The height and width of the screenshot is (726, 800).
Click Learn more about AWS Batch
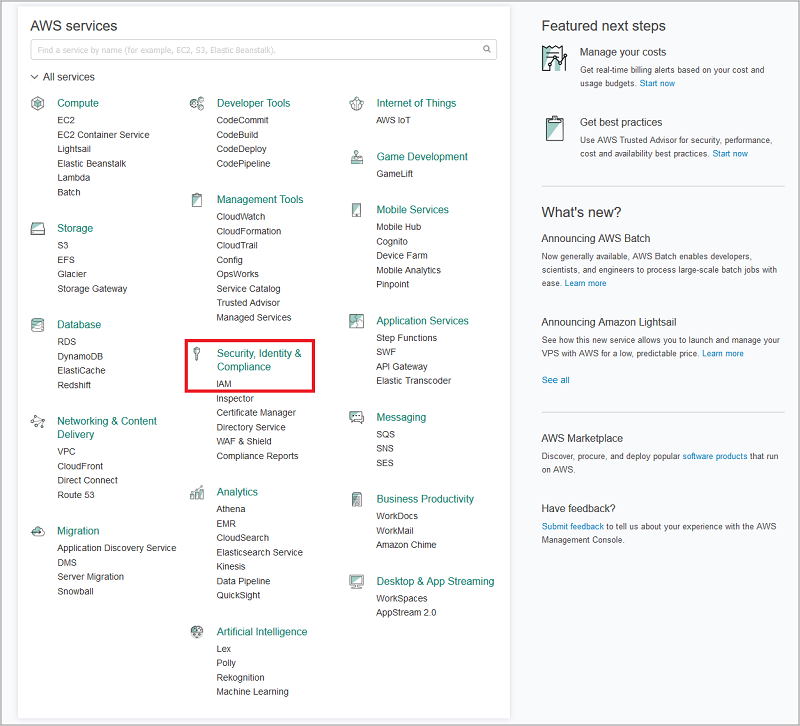click(585, 283)
